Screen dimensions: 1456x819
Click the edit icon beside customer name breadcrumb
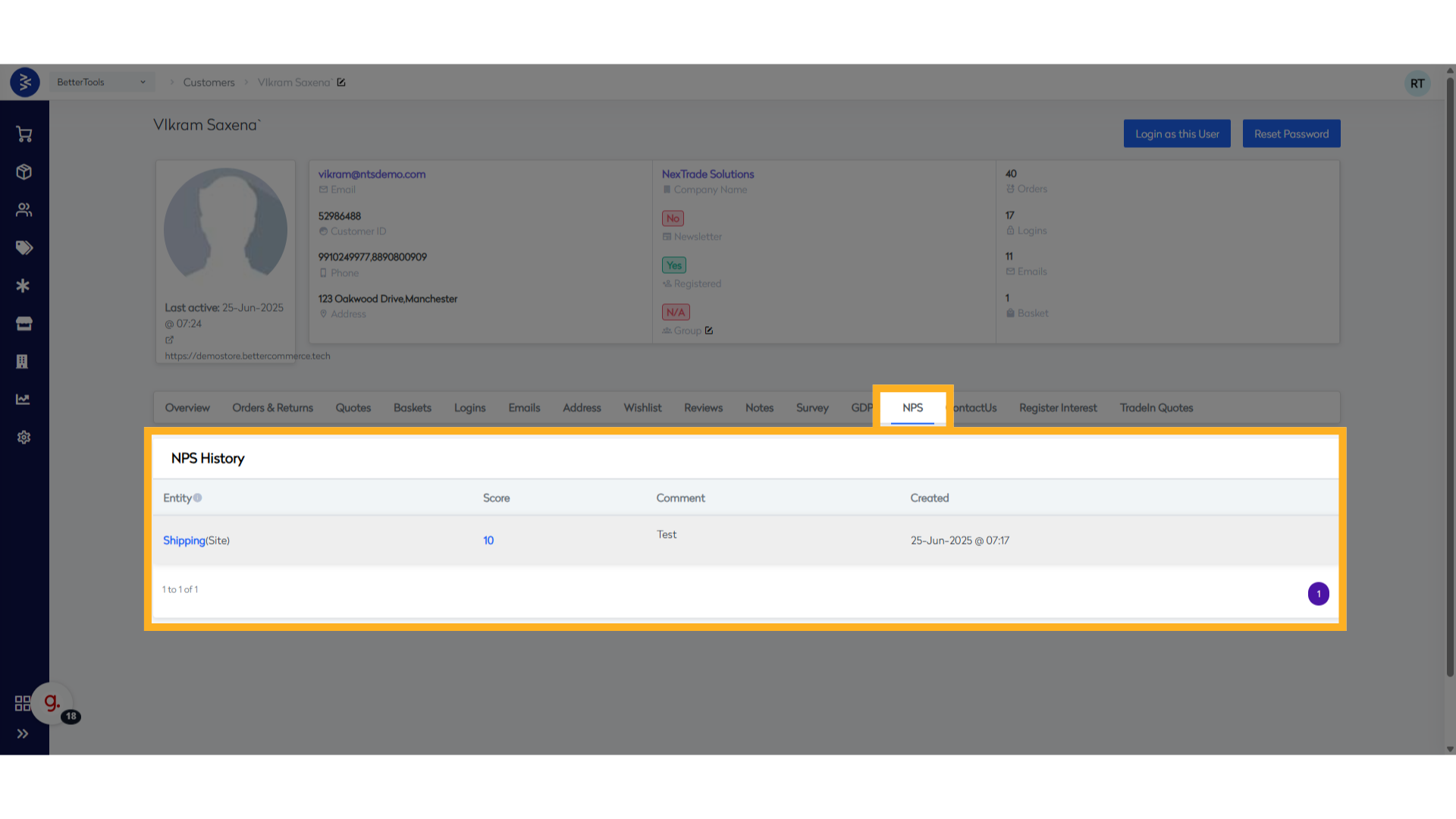341,83
